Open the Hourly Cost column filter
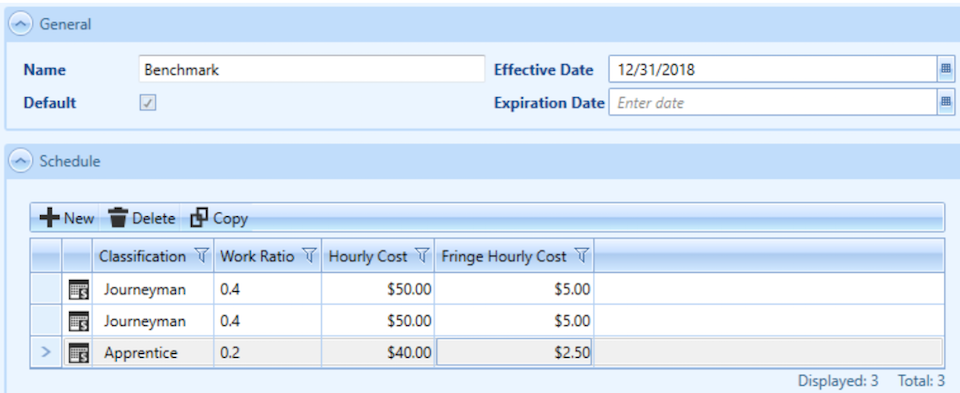This screenshot has height=393, width=960. click(x=422, y=256)
